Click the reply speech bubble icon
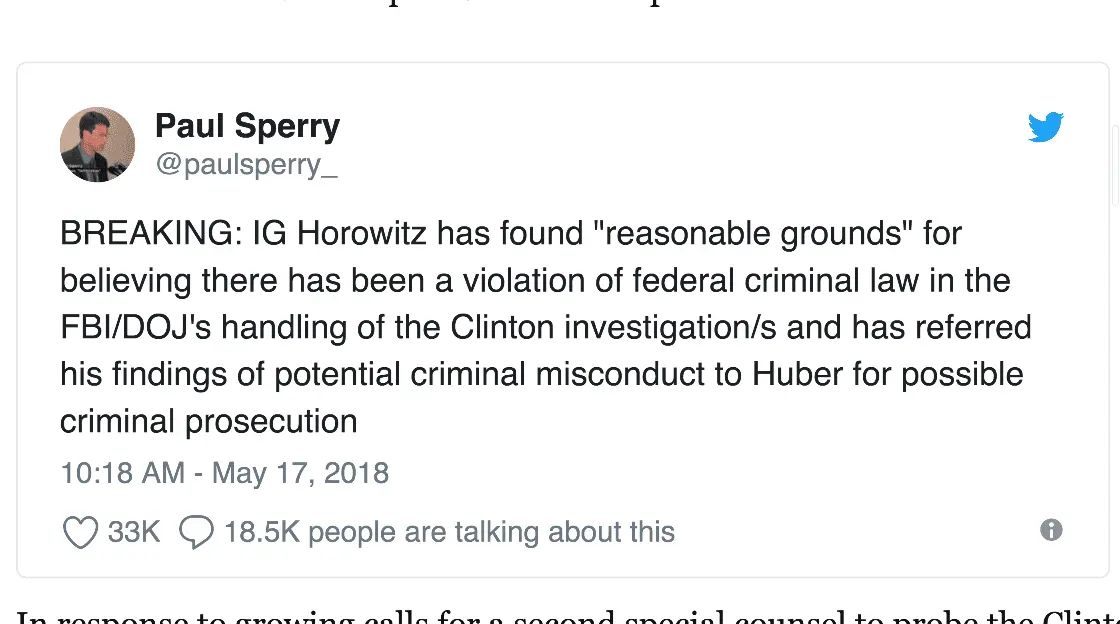This screenshot has width=1120, height=624. click(196, 532)
